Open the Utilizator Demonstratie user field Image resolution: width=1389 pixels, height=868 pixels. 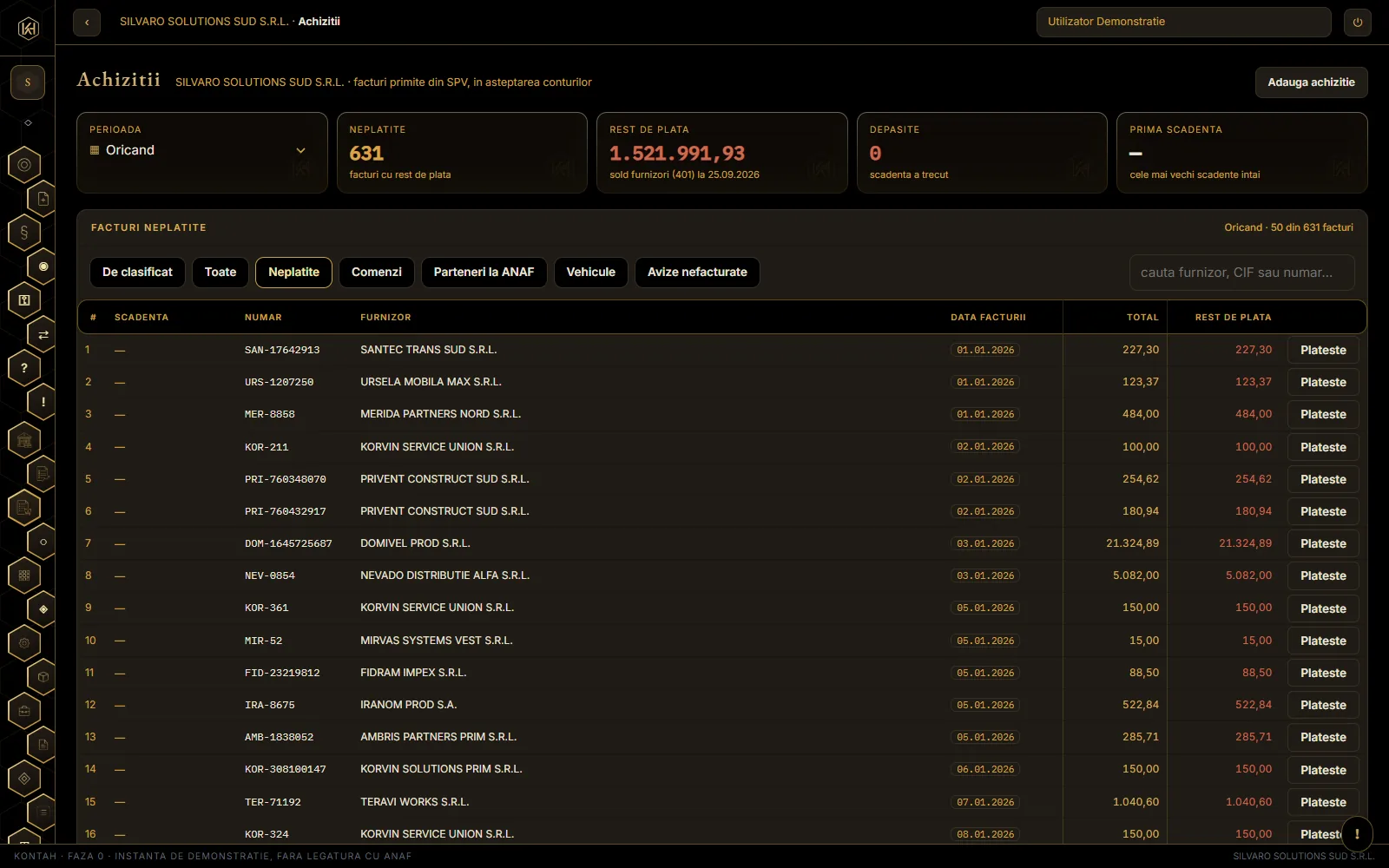click(x=1183, y=22)
